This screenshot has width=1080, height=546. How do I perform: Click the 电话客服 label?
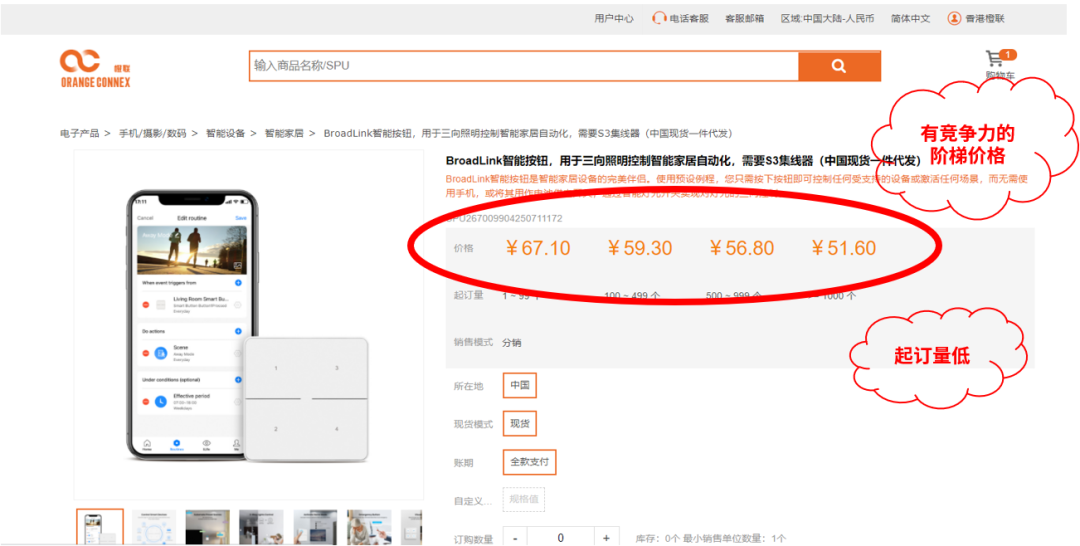click(x=689, y=19)
